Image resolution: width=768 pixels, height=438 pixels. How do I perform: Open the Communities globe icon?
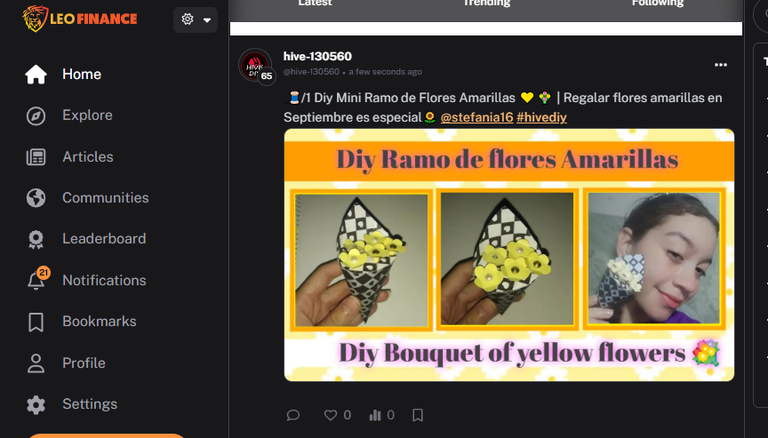pos(36,198)
